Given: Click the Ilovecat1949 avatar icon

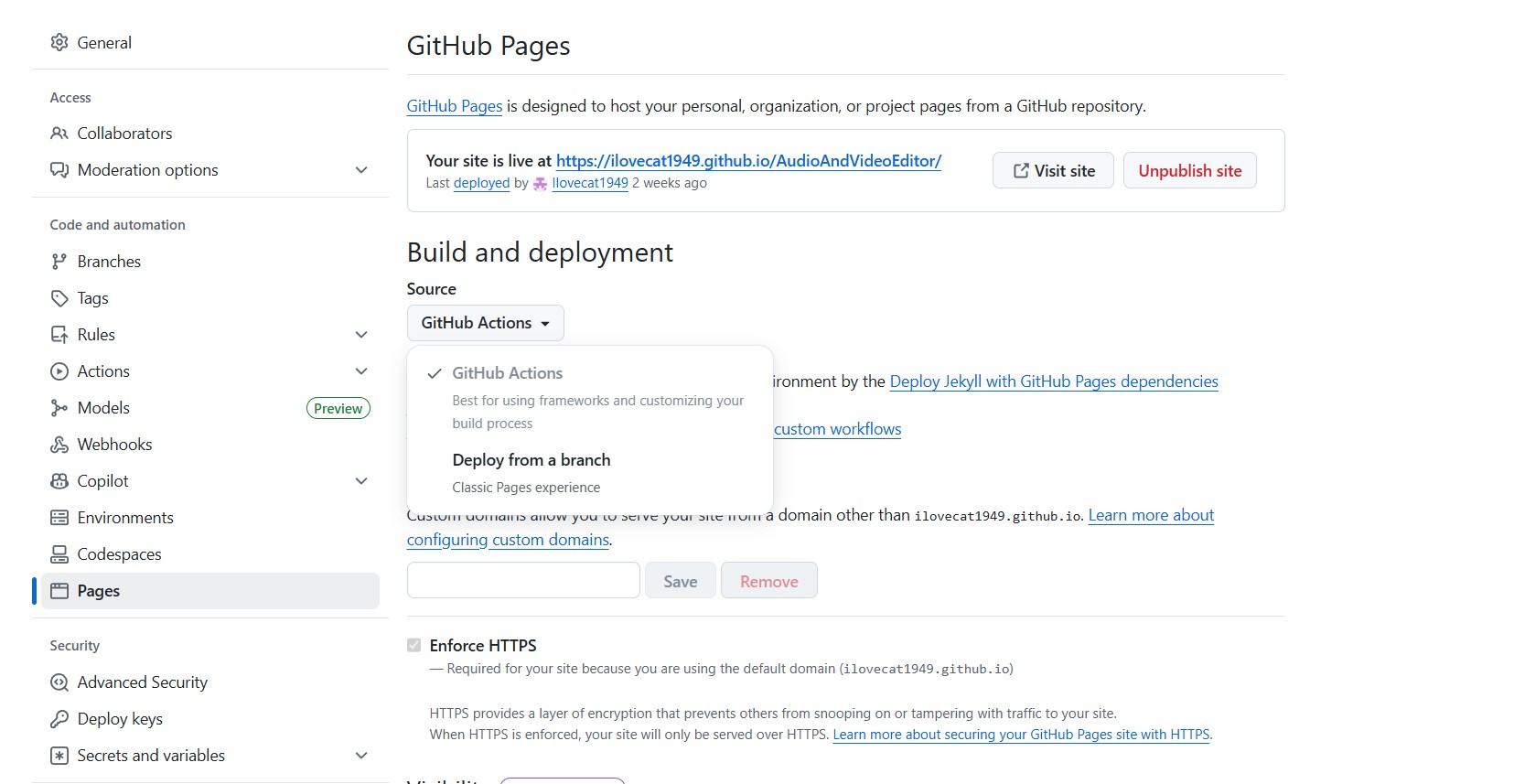Looking at the screenshot, I should coord(540,183).
